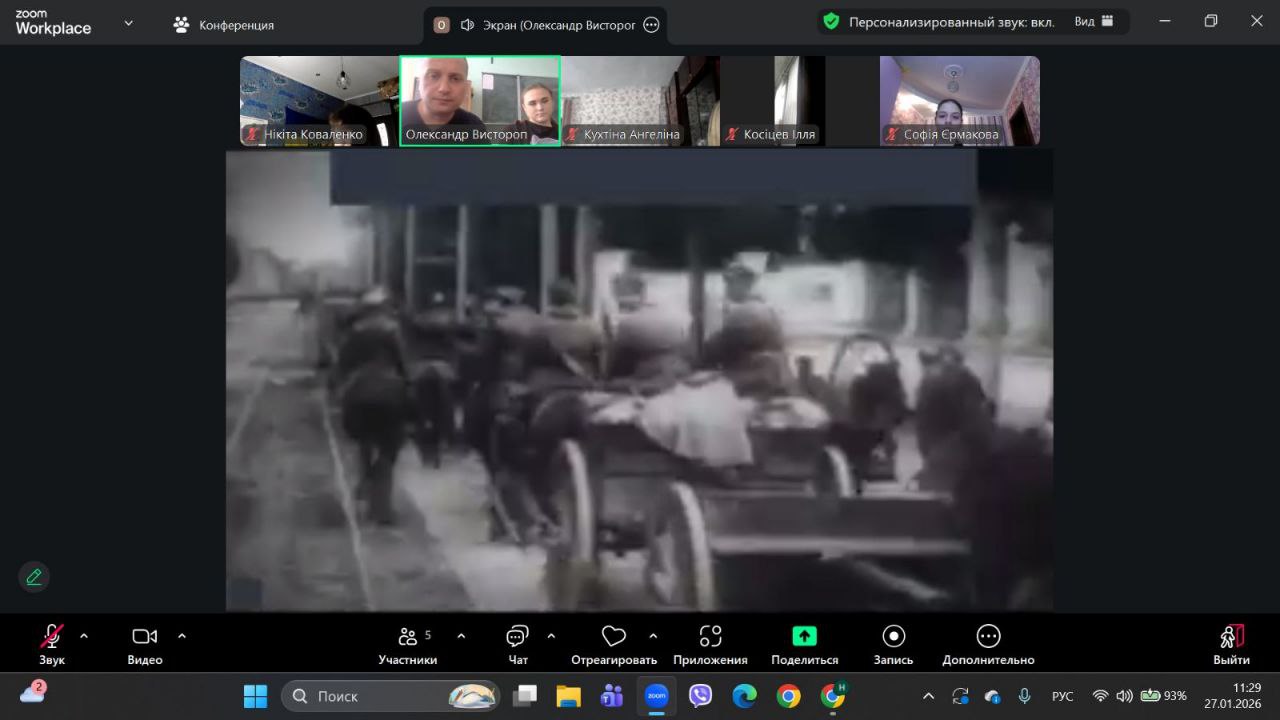Open Zoom Workplace dropdown chevron

pyautogui.click(x=128, y=22)
